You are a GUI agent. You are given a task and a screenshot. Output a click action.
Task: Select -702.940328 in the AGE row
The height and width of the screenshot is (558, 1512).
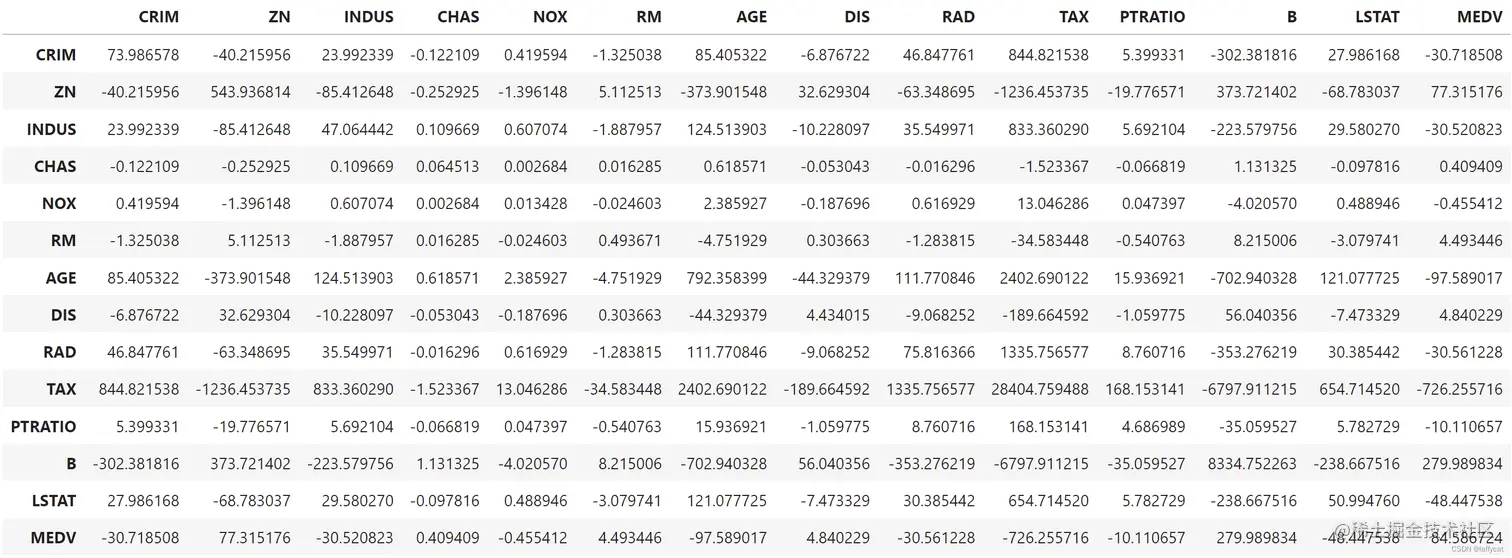click(1254, 278)
